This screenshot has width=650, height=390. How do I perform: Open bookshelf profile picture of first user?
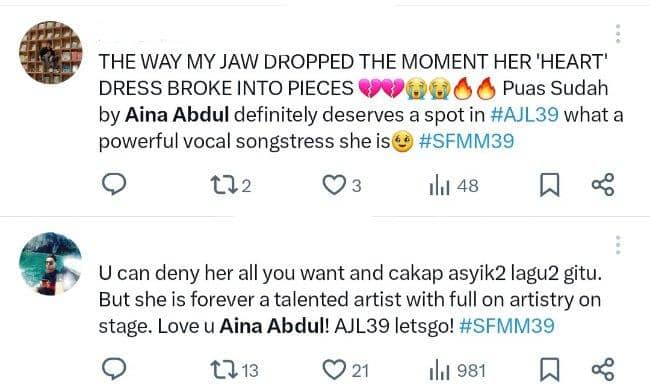tap(51, 53)
